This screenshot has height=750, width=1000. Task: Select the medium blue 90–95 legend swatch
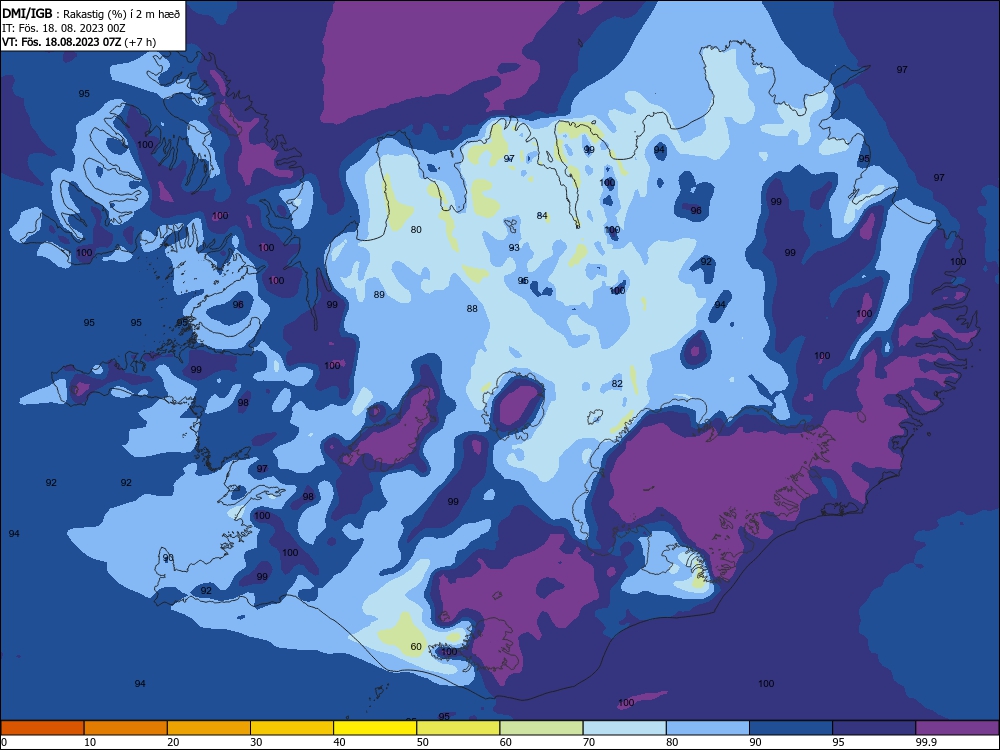click(x=791, y=728)
